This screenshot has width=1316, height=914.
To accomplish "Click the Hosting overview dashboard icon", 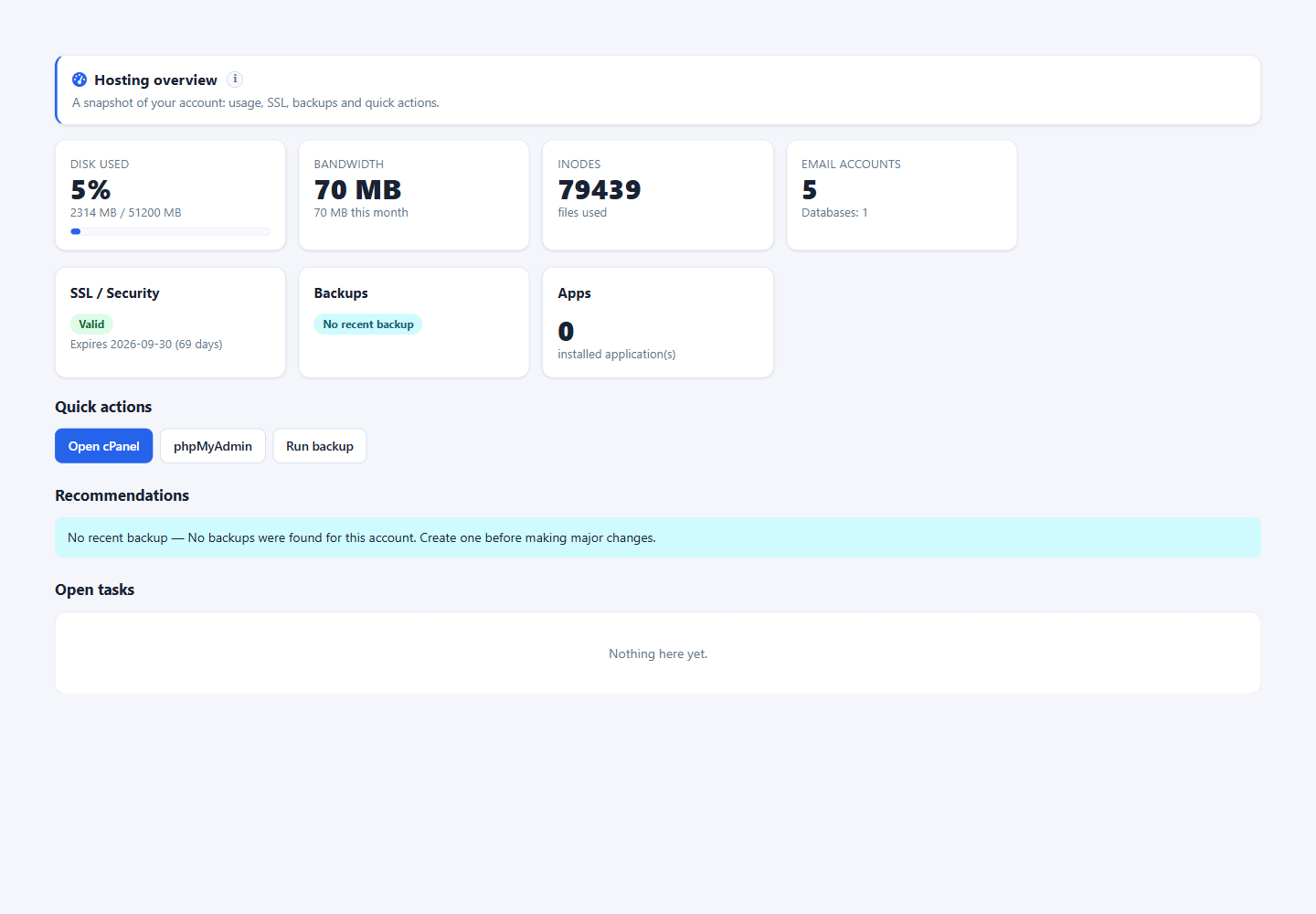I will (80, 80).
